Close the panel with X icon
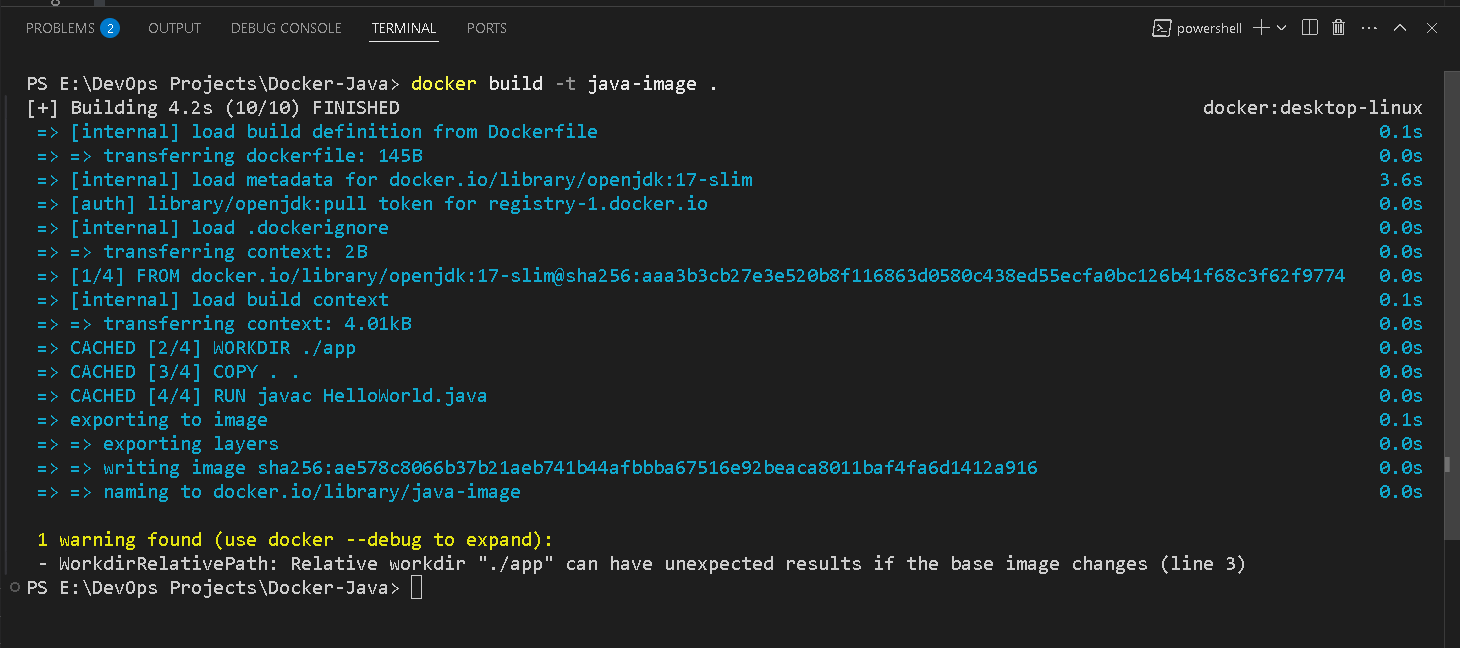Screen dimensions: 1460x648 pyautogui.click(x=1431, y=28)
